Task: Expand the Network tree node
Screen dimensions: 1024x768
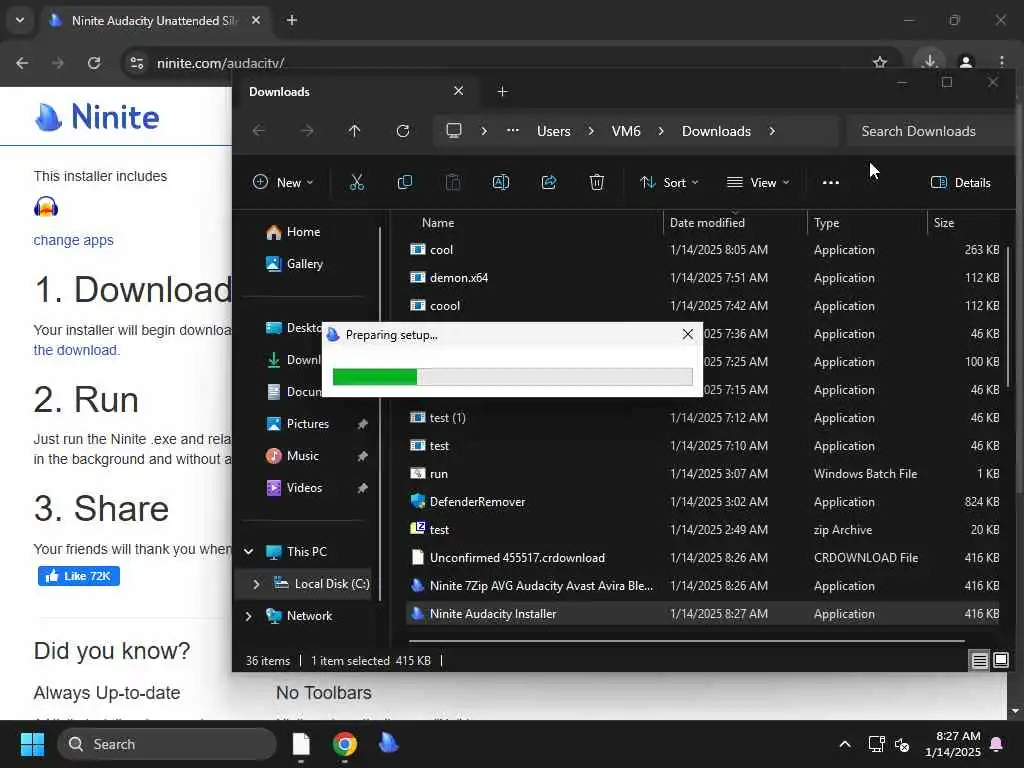Action: coord(248,616)
